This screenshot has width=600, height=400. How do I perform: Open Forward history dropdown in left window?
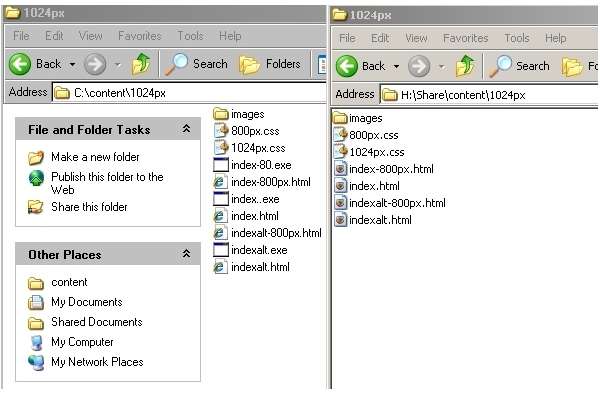118,64
